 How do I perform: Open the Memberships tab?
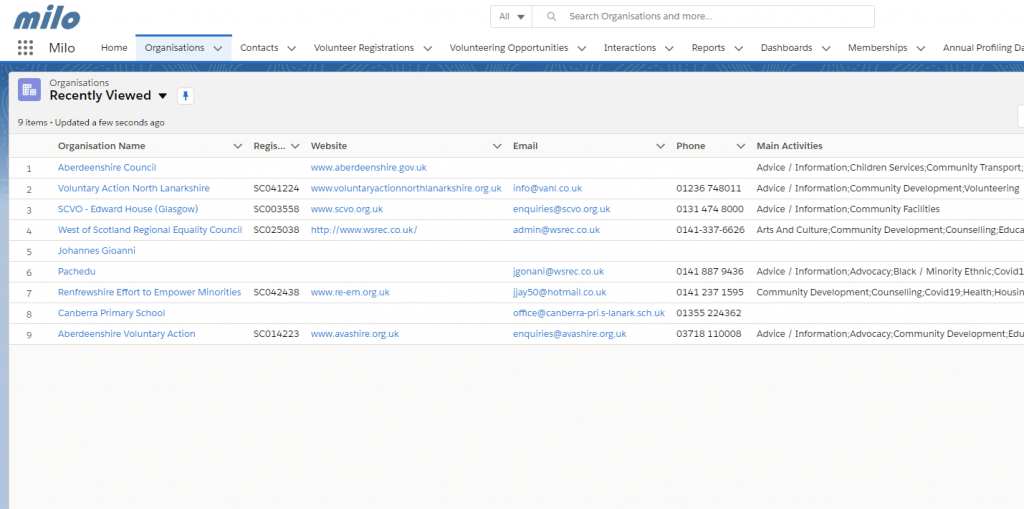878,48
